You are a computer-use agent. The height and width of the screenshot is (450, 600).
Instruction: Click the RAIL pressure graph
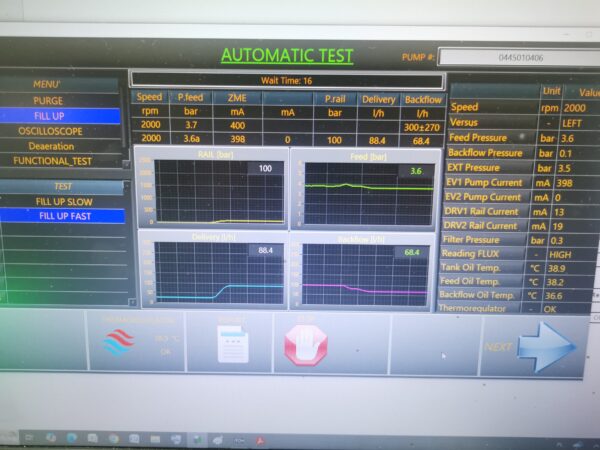click(210, 190)
